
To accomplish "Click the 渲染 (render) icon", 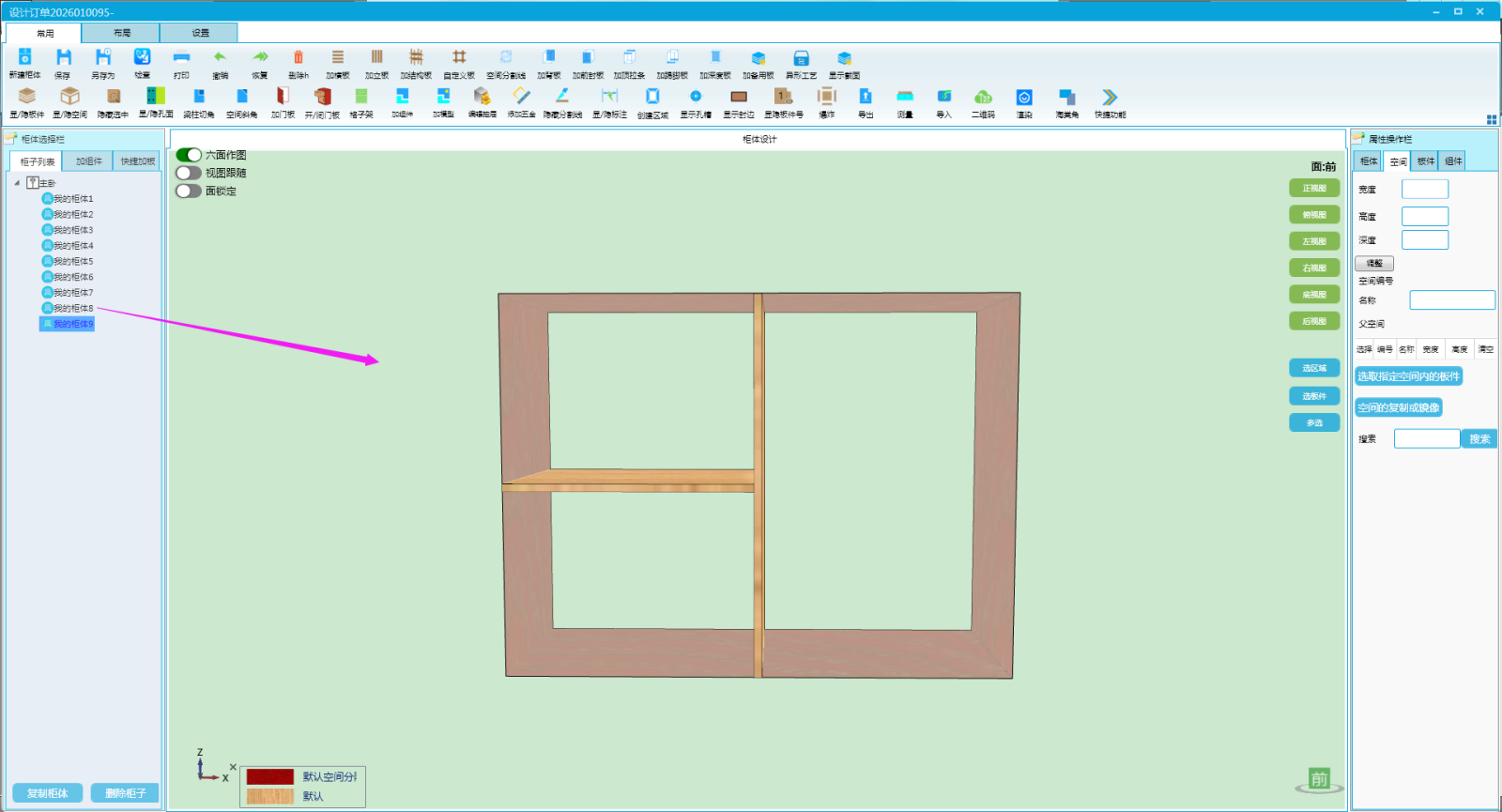I will [x=1024, y=97].
